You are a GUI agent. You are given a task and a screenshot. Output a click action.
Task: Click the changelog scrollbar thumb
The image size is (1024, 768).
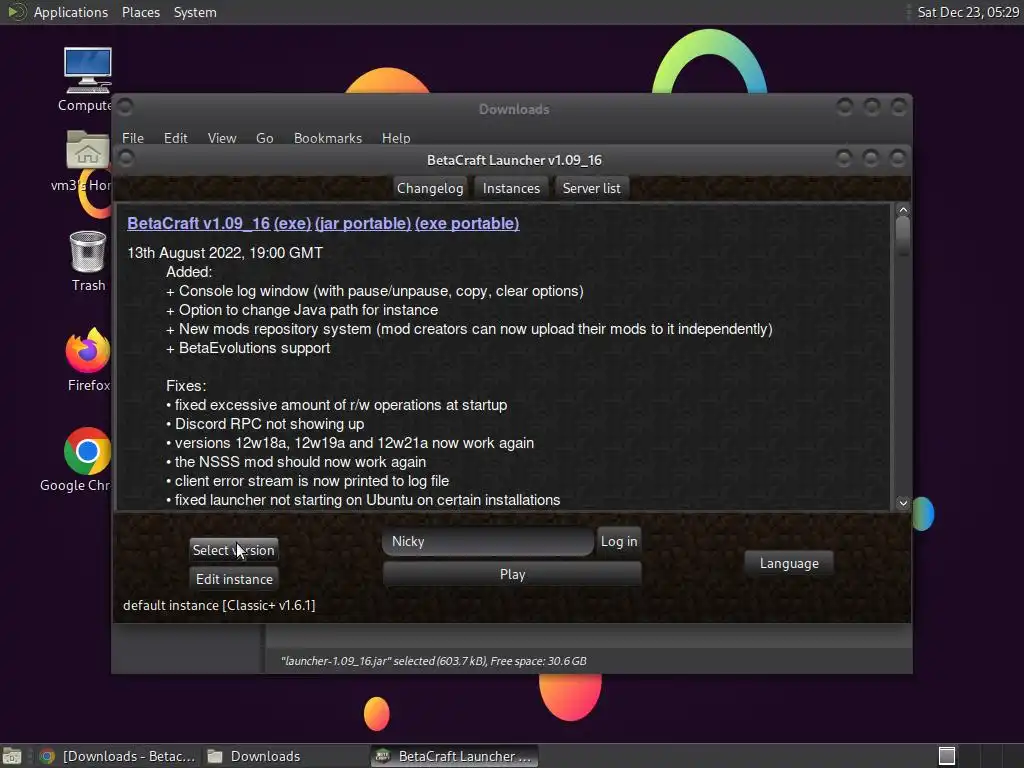(903, 236)
